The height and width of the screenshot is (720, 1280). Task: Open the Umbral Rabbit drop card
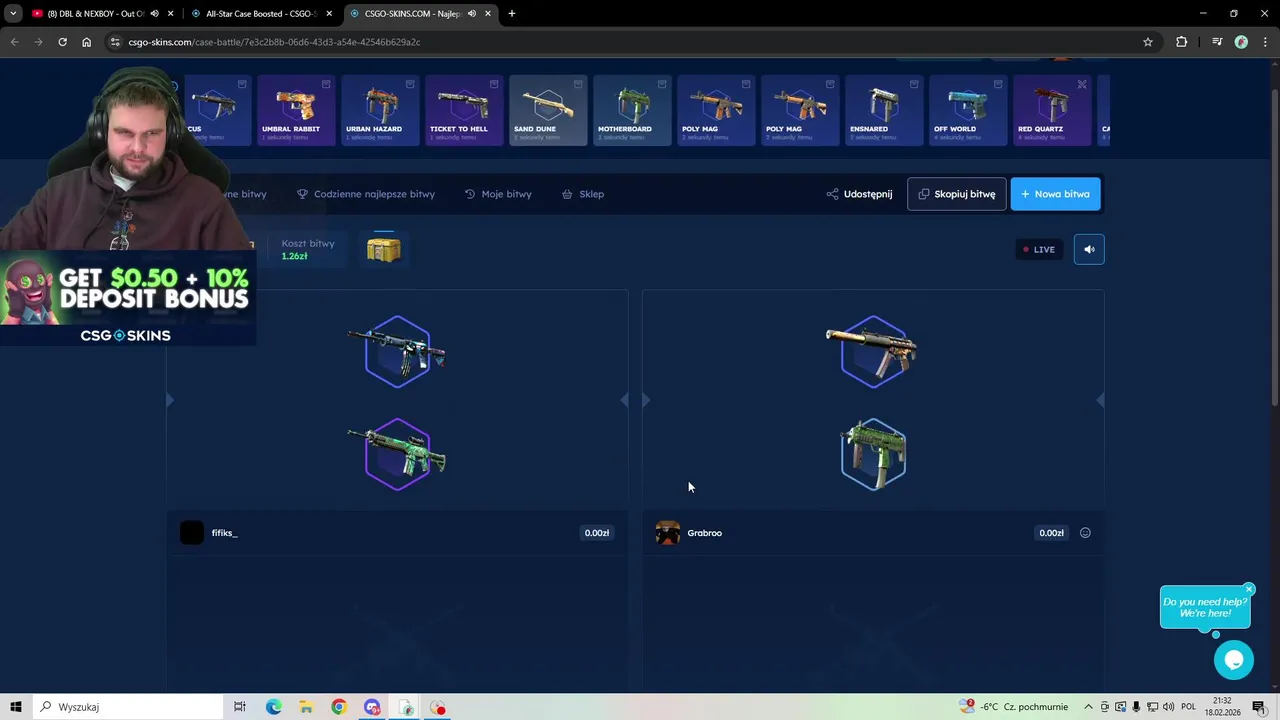296,110
